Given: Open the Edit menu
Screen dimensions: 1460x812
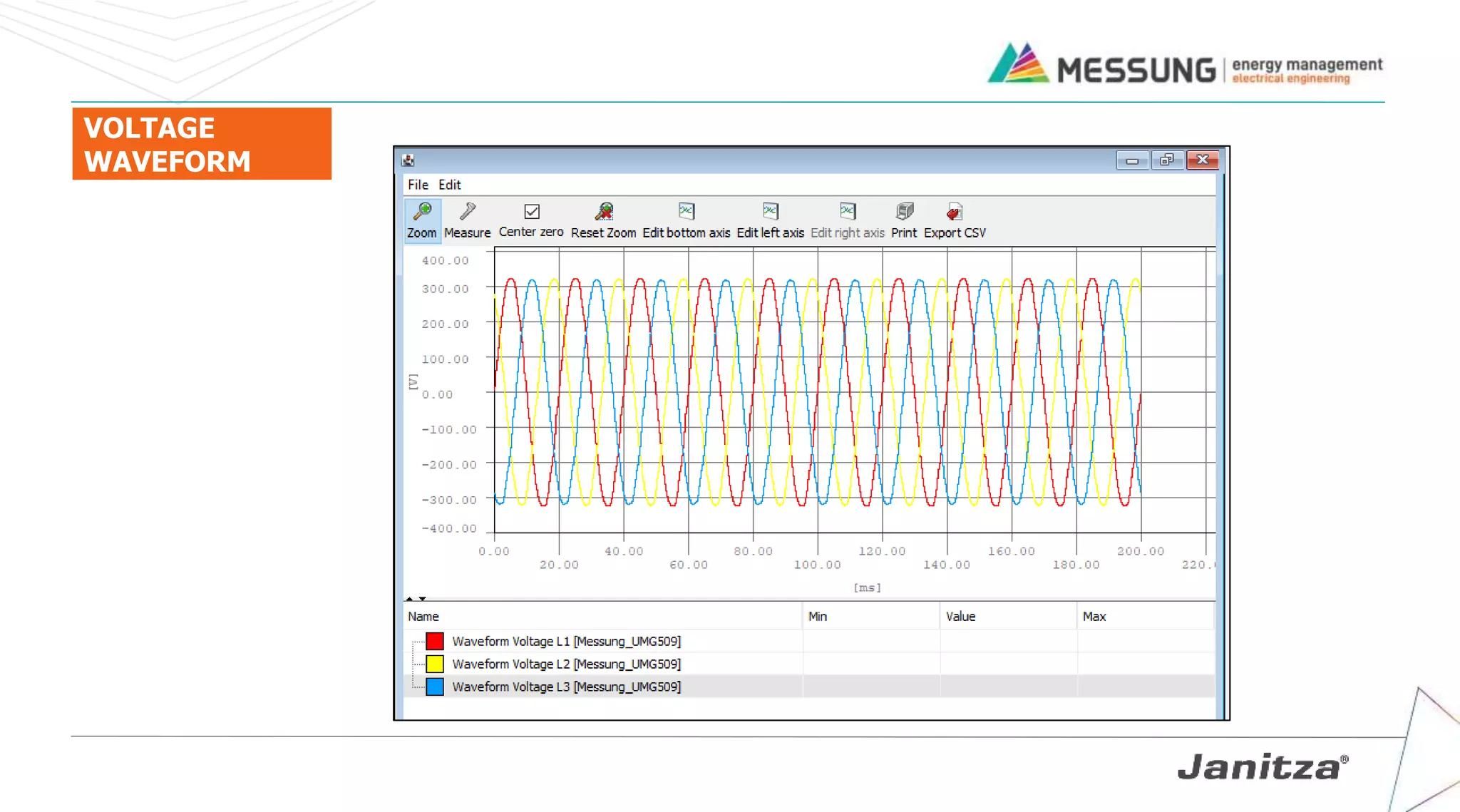Looking at the screenshot, I should pyautogui.click(x=449, y=185).
